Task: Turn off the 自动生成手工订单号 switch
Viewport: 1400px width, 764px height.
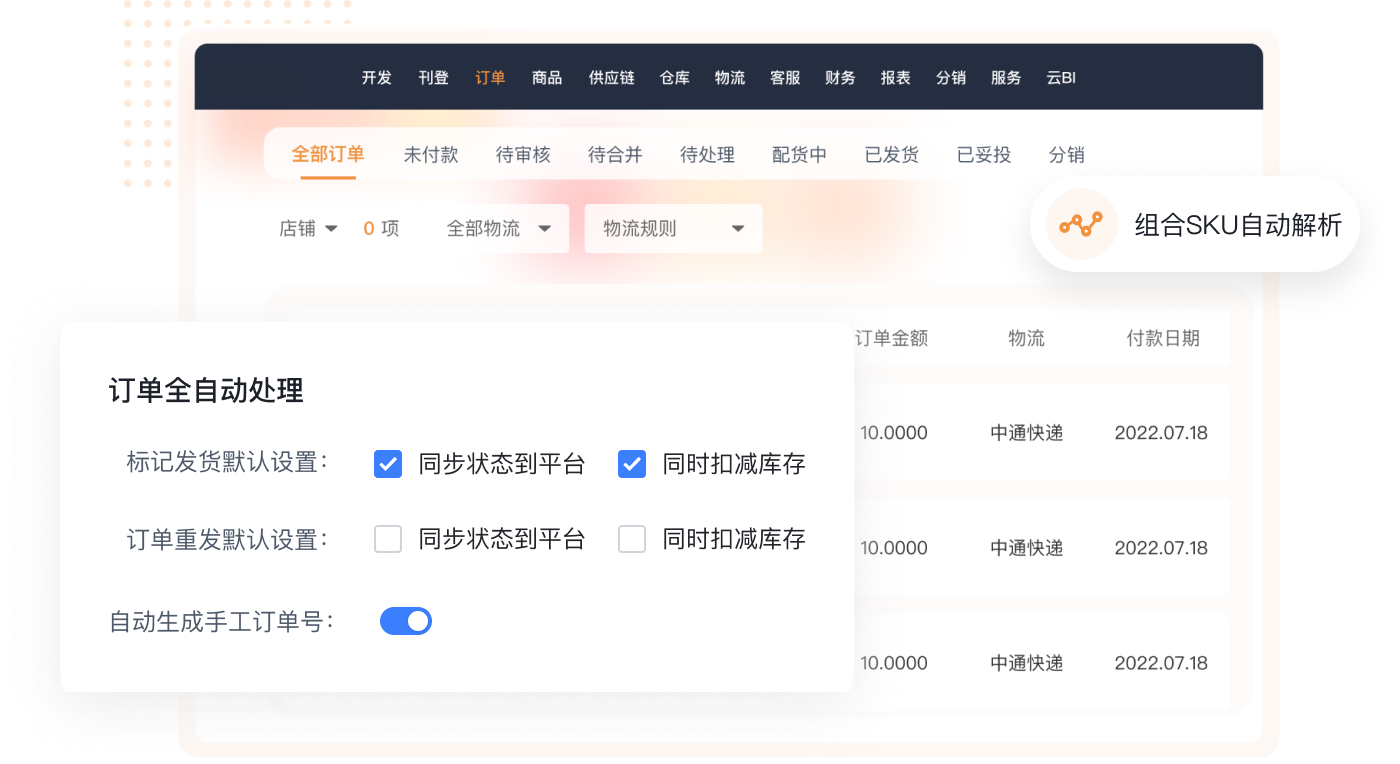Action: (x=406, y=621)
